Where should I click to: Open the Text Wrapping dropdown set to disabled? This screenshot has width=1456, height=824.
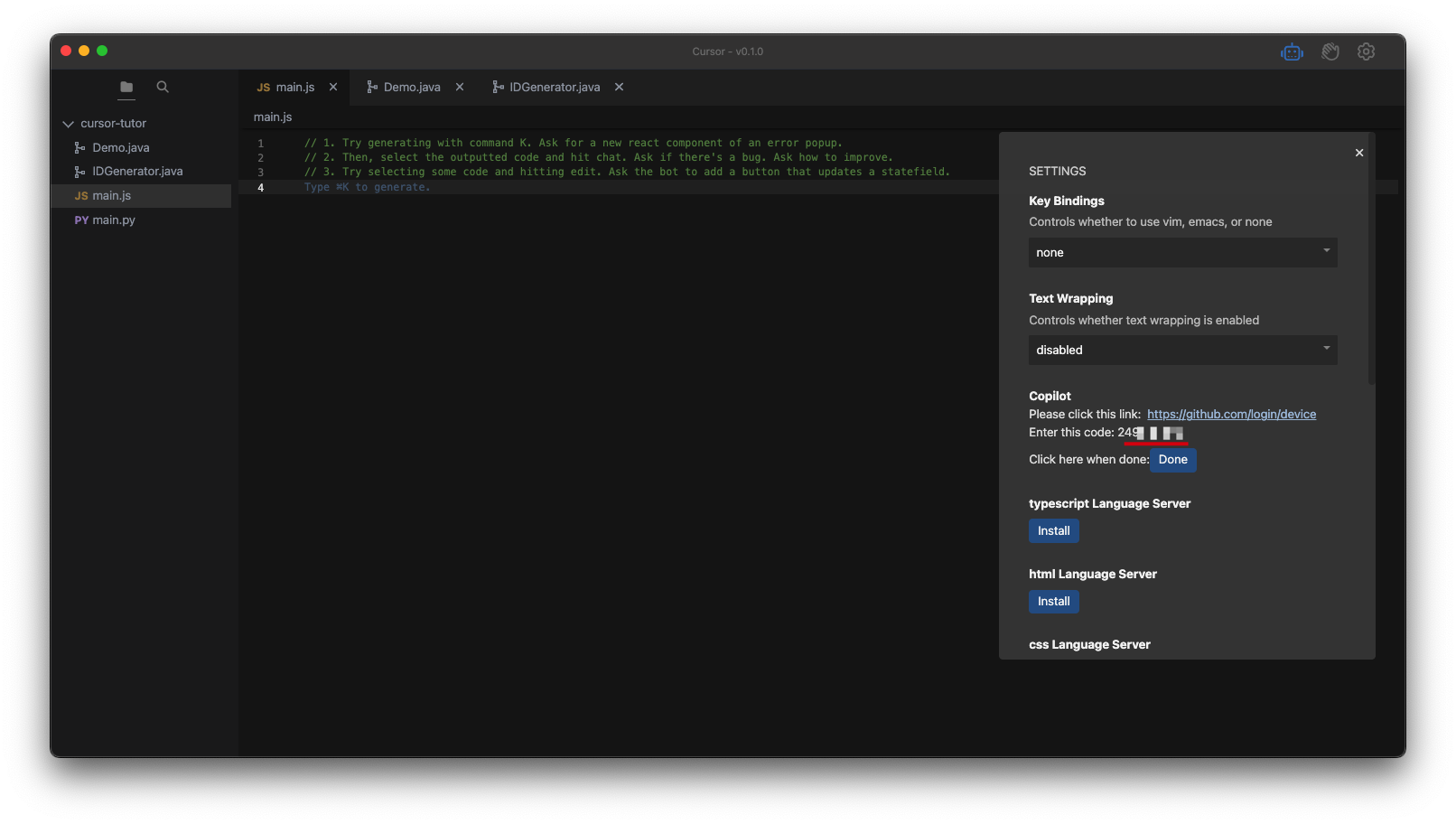click(1182, 351)
